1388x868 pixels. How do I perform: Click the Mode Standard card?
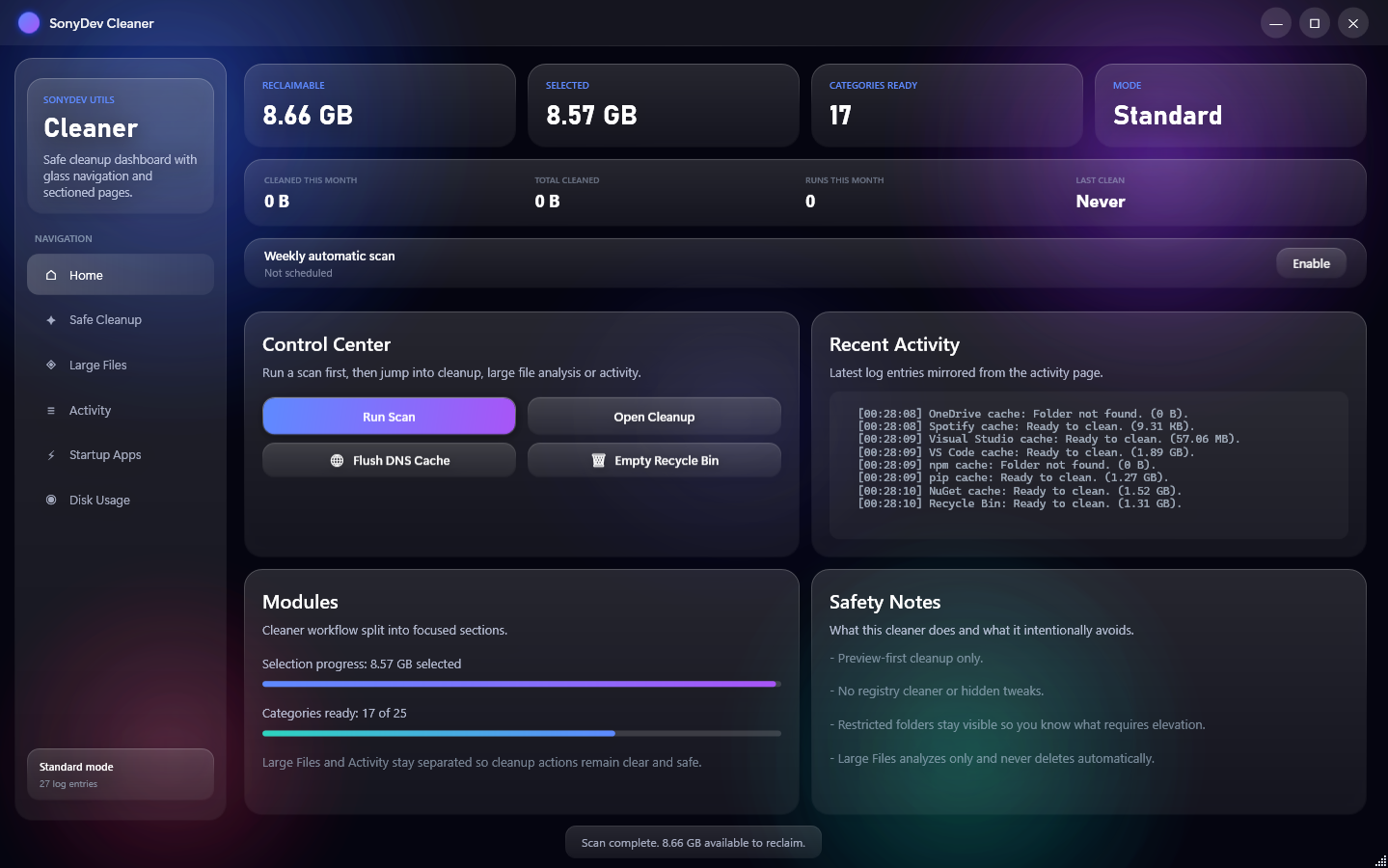(1231, 105)
